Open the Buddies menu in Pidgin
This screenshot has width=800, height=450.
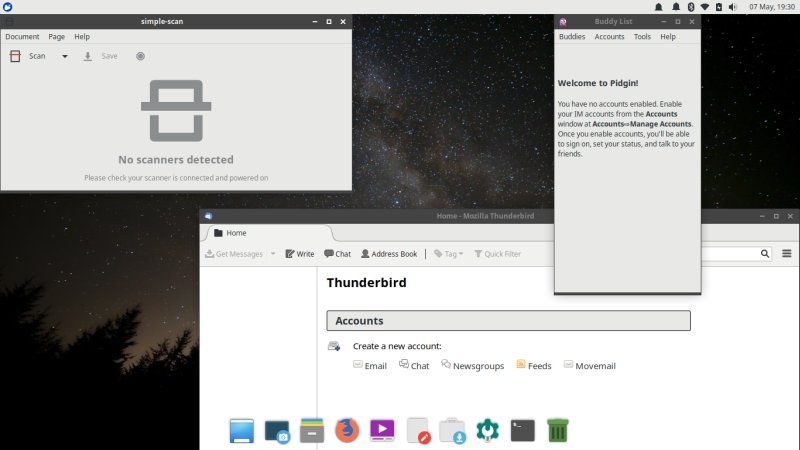pos(572,37)
